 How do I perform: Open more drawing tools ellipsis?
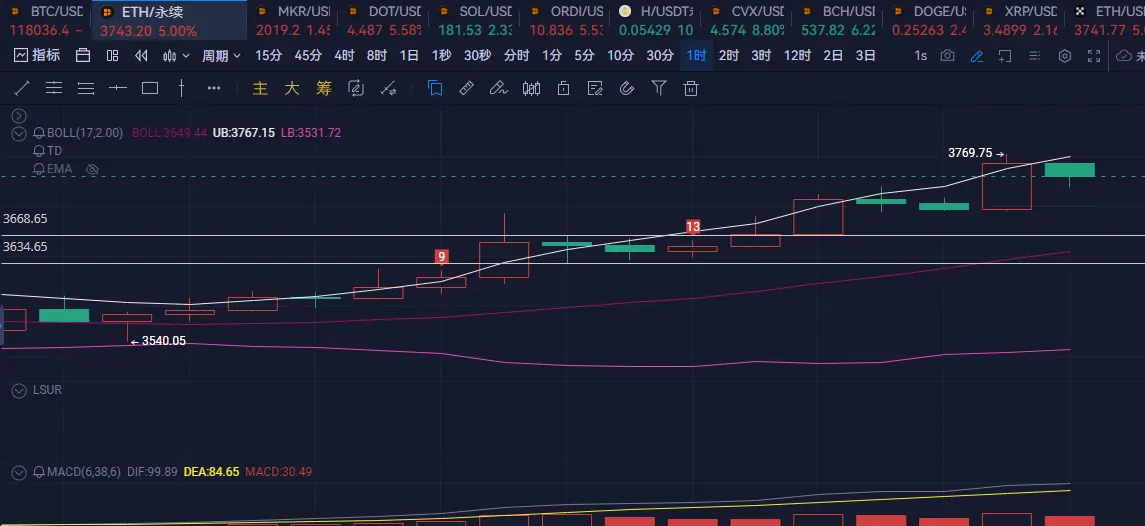[x=214, y=88]
